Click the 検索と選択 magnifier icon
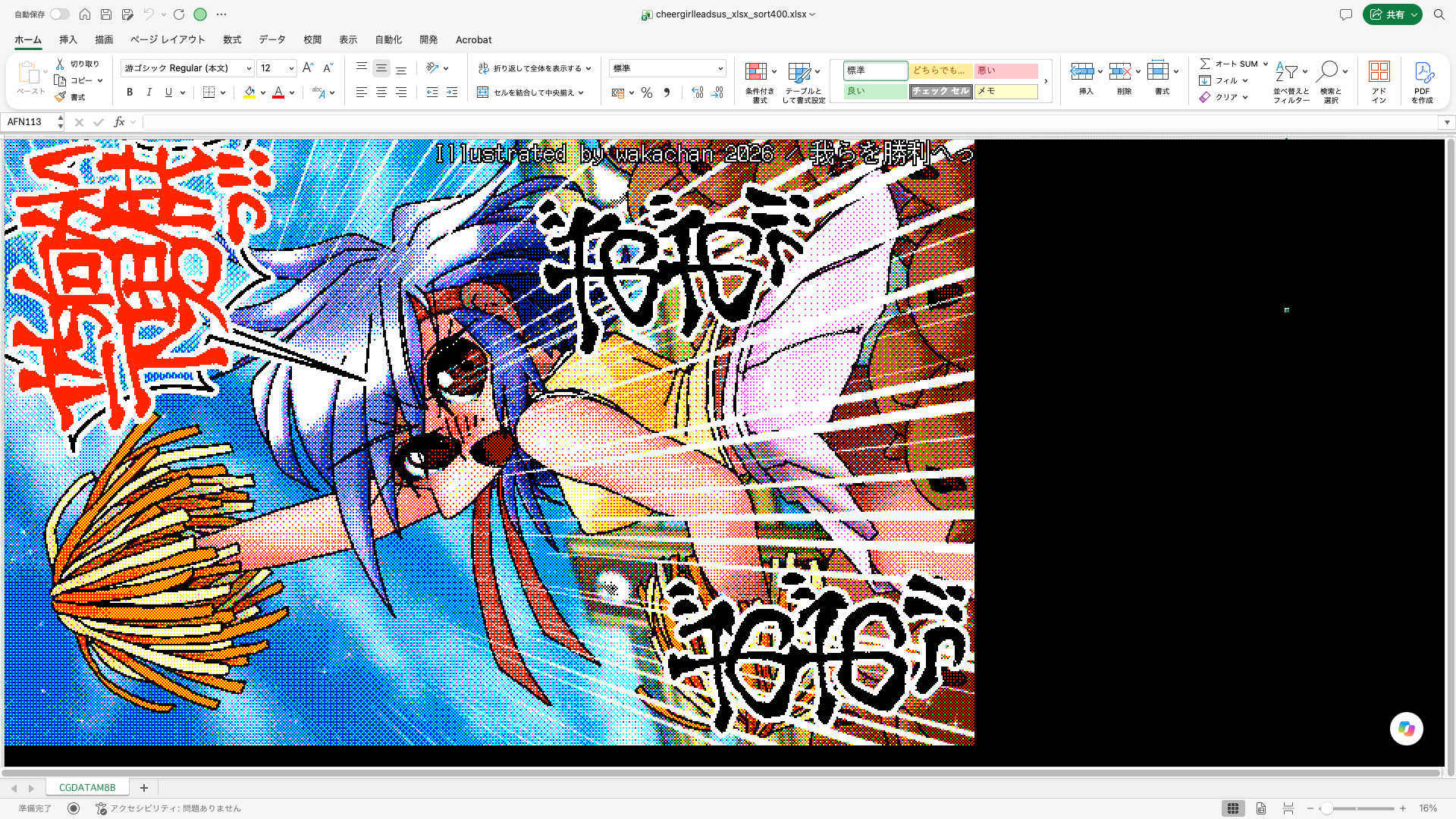Viewport: 1456px width, 819px height. tap(1327, 71)
